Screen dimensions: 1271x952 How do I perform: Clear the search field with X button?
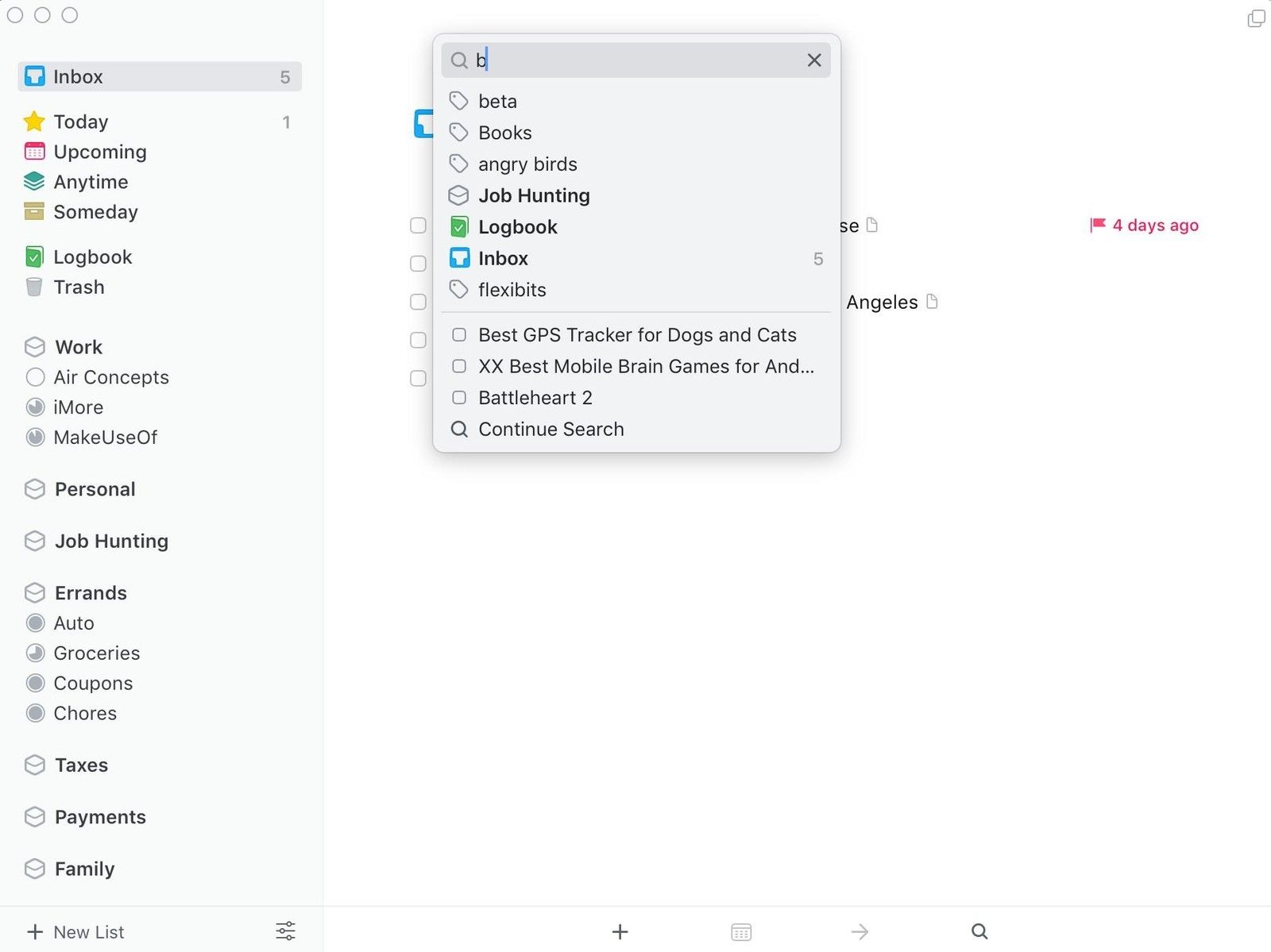pyautogui.click(x=813, y=60)
